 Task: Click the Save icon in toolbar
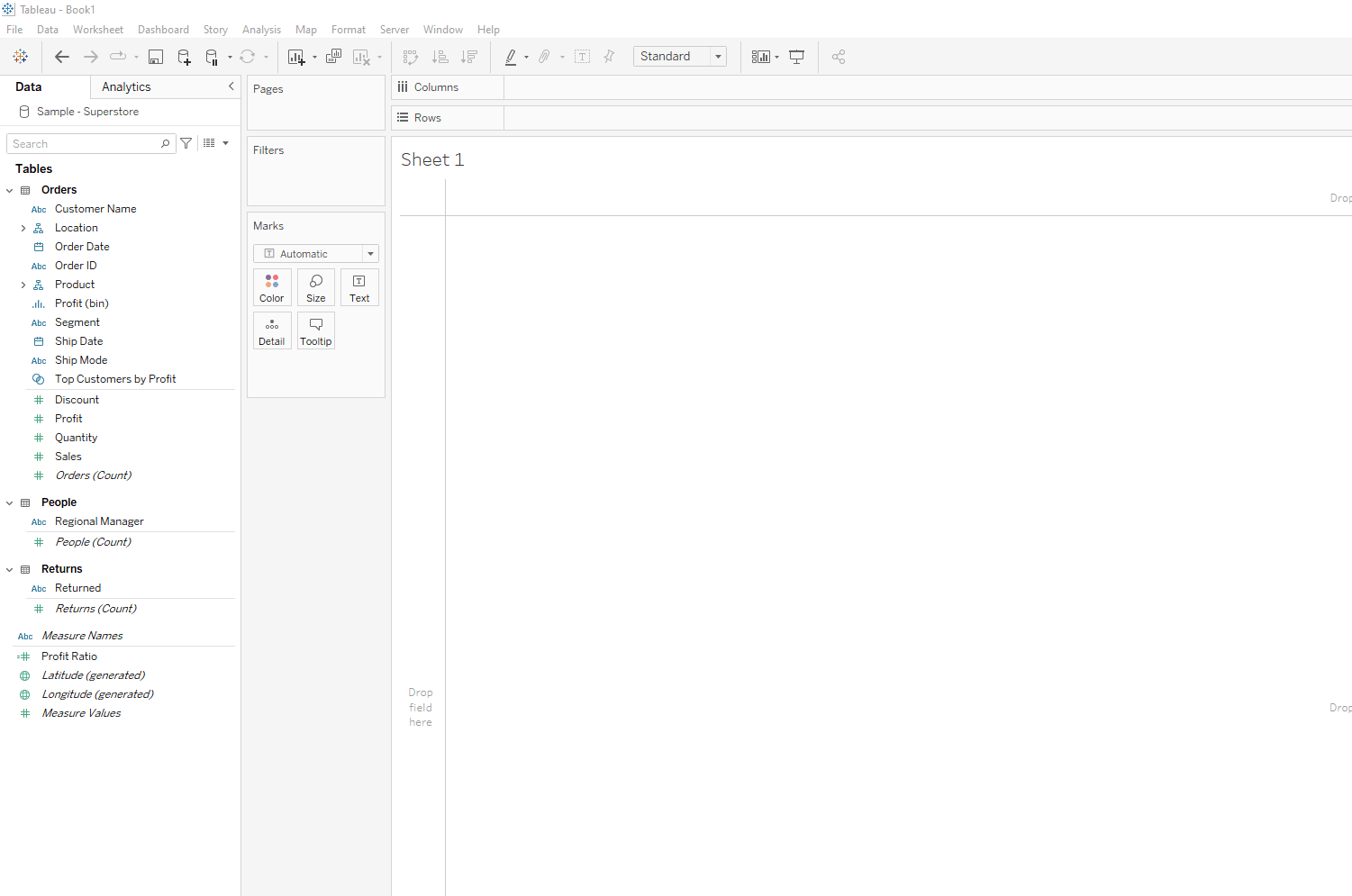coord(156,57)
